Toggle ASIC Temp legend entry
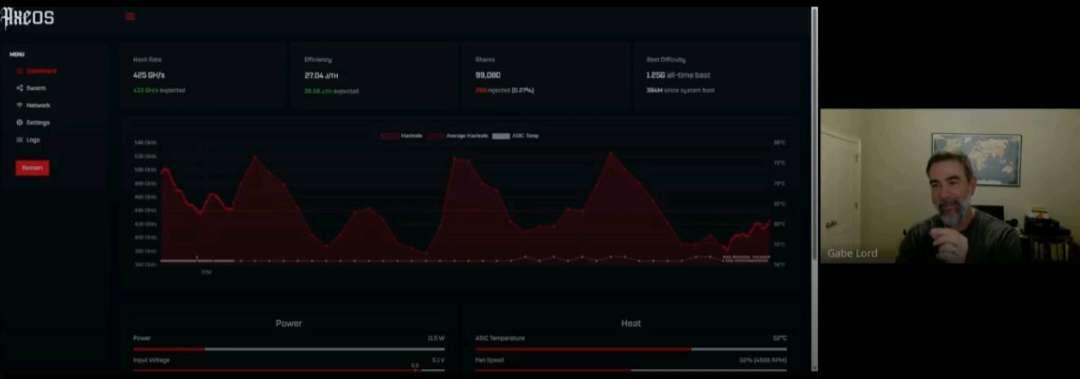 tap(515, 136)
